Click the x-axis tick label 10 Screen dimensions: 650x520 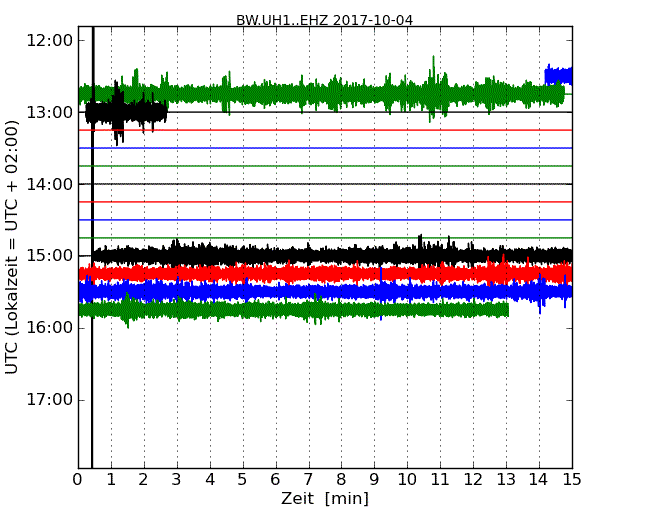coord(408,479)
